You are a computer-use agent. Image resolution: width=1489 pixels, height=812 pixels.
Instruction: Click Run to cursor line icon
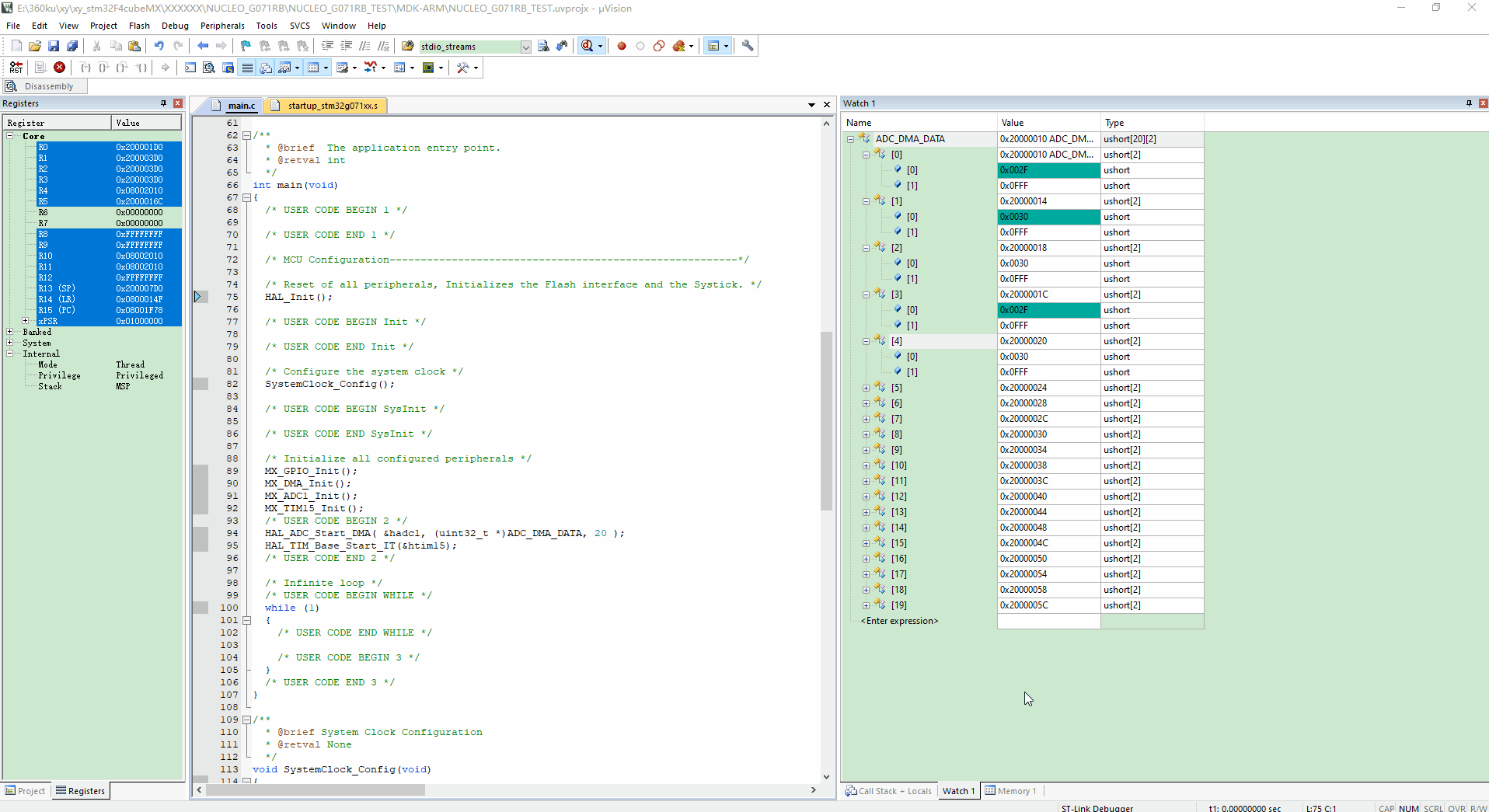tap(141, 68)
